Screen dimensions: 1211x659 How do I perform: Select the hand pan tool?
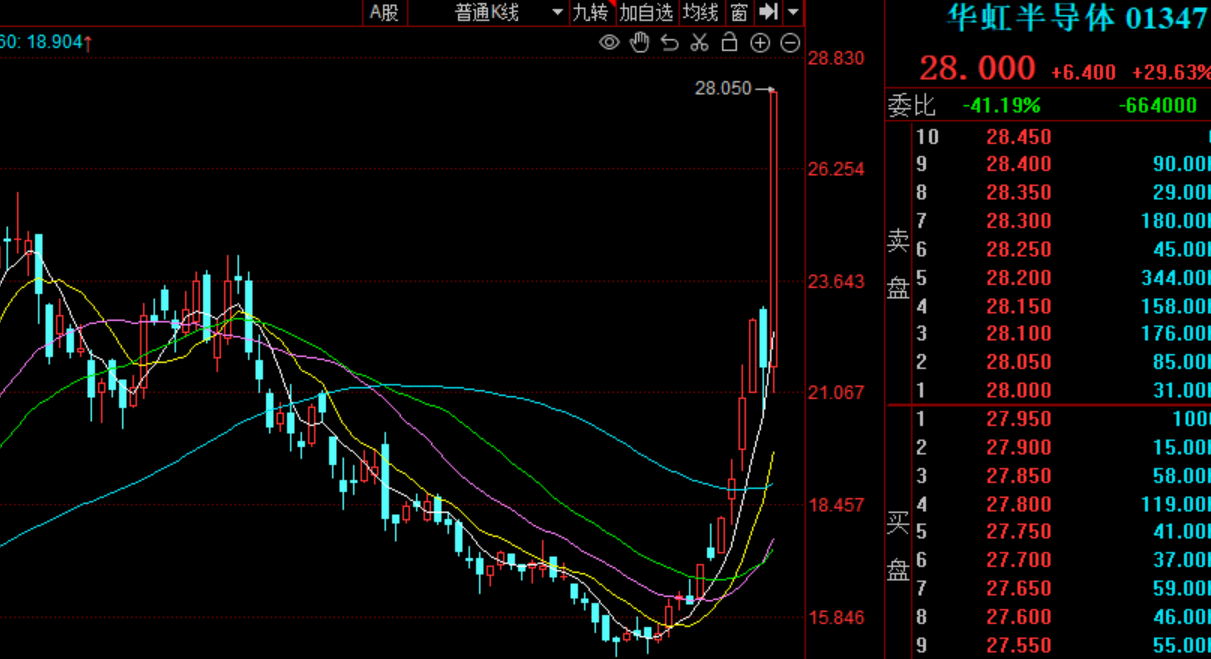(640, 42)
